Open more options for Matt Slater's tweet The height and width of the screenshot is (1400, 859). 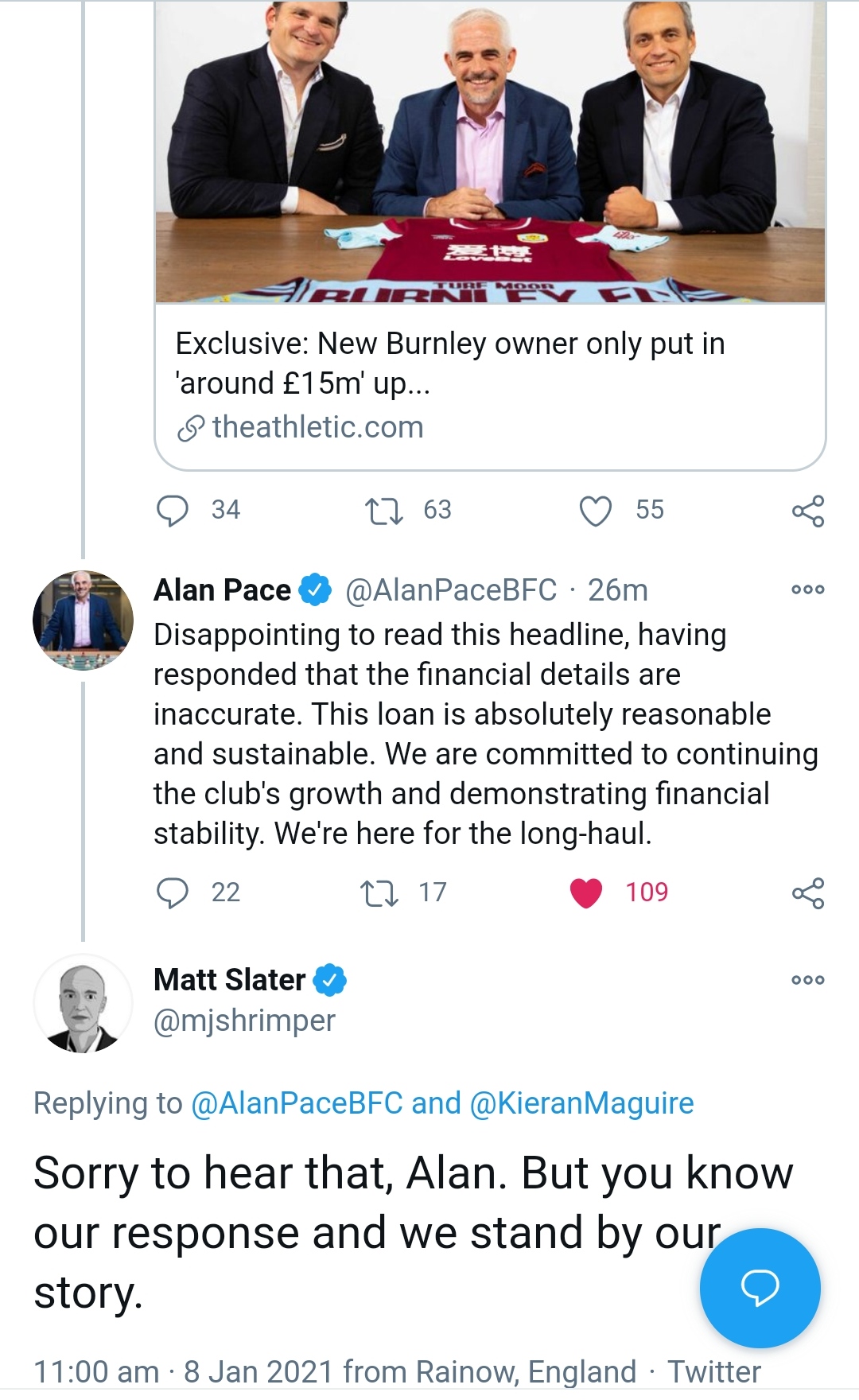pyautogui.click(x=808, y=979)
